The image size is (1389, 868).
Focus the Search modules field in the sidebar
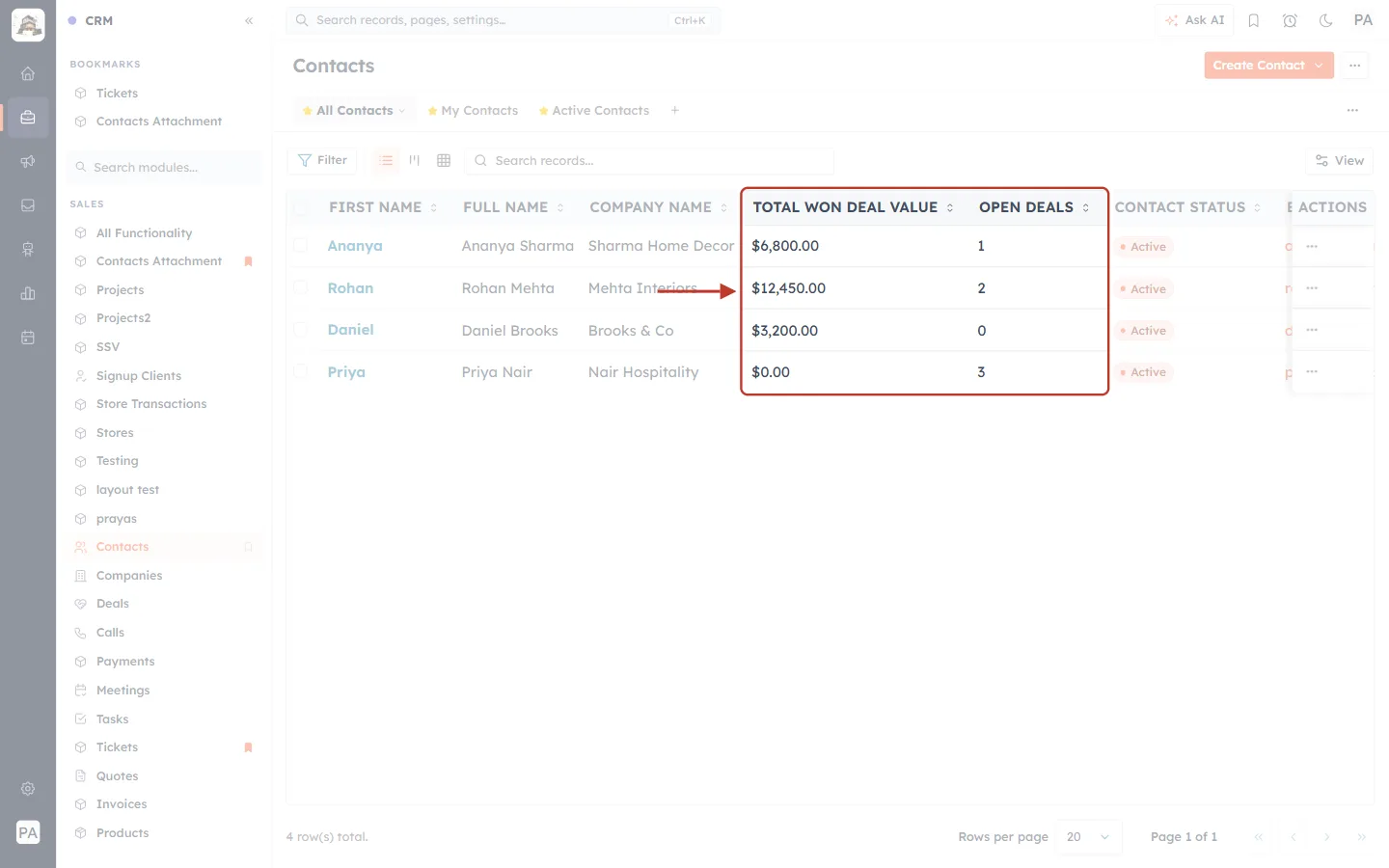pyautogui.click(x=164, y=168)
